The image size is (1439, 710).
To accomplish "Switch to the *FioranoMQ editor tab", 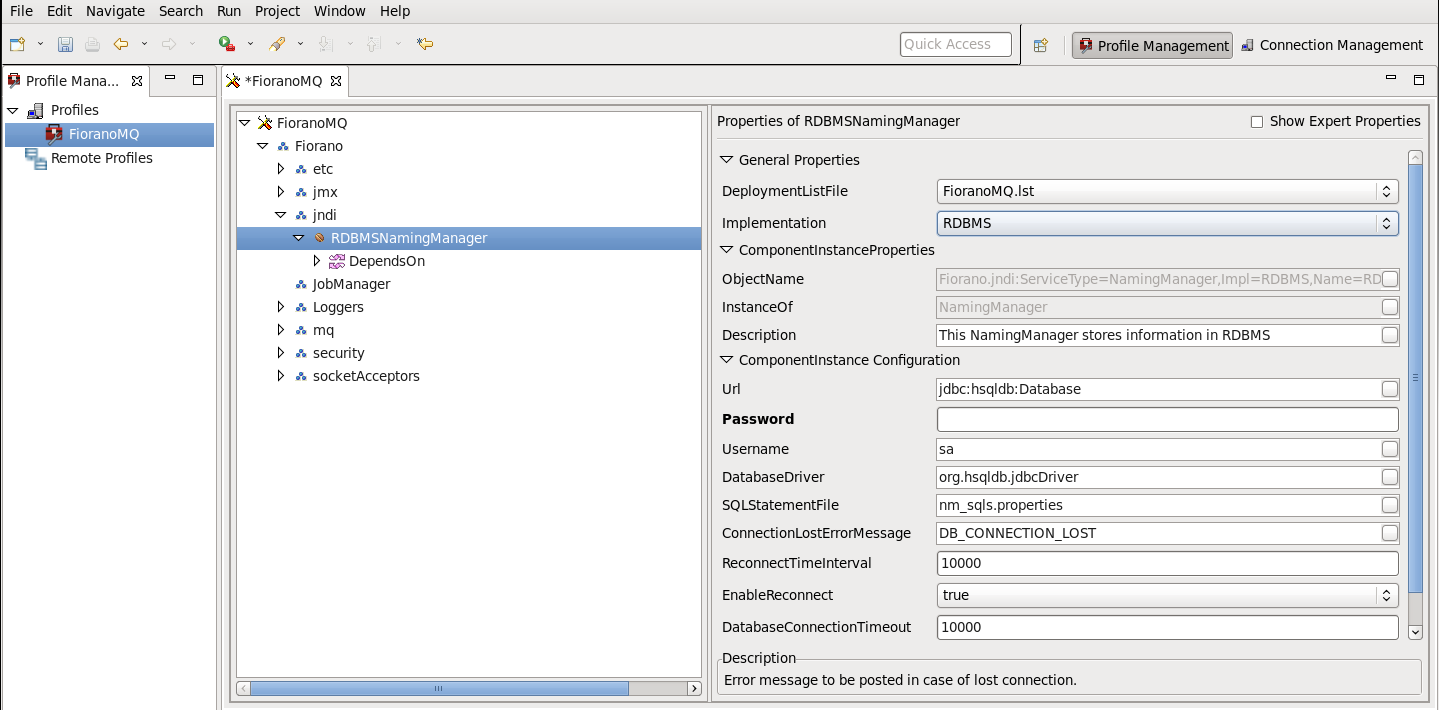I will click(x=284, y=81).
